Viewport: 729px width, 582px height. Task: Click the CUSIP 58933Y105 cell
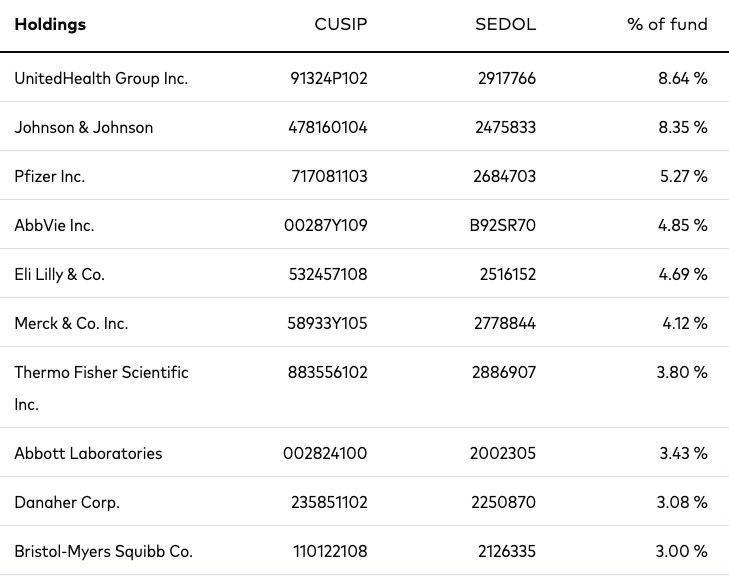pyautogui.click(x=327, y=323)
